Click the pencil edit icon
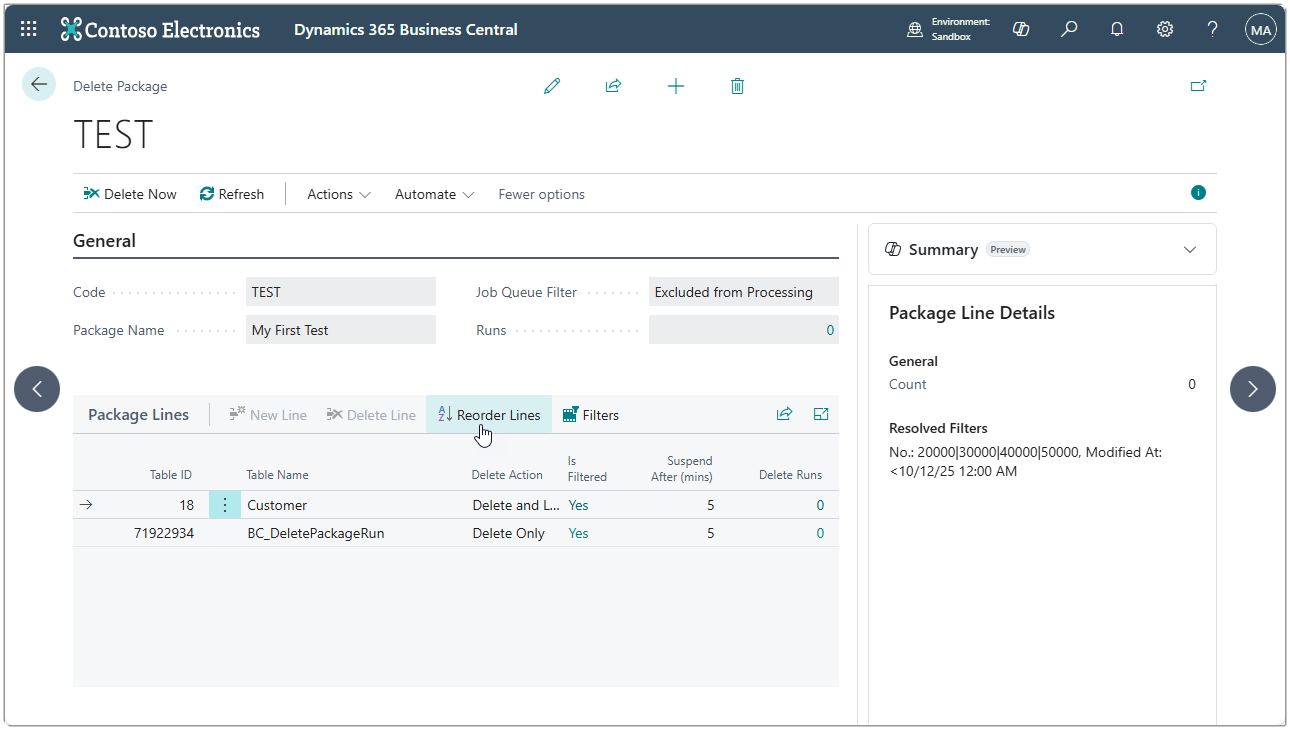The image size is (1290, 730). pyautogui.click(x=552, y=86)
